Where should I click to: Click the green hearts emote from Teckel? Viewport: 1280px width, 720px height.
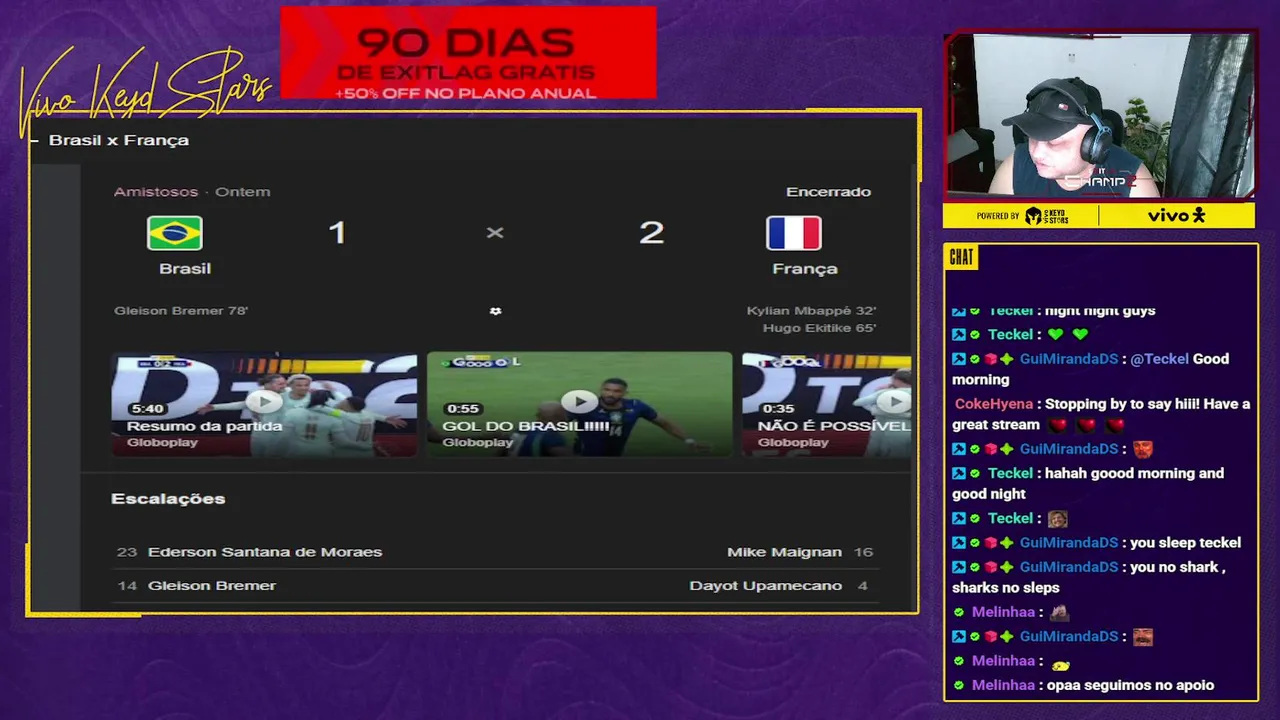point(1066,334)
